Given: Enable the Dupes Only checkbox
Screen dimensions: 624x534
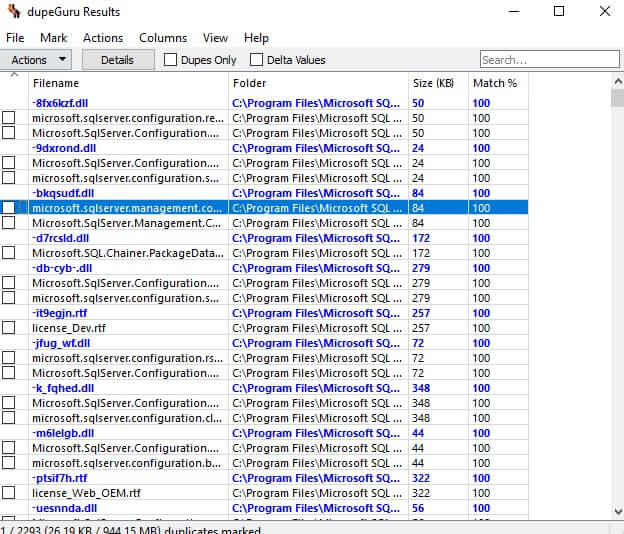Looking at the screenshot, I should [x=170, y=60].
